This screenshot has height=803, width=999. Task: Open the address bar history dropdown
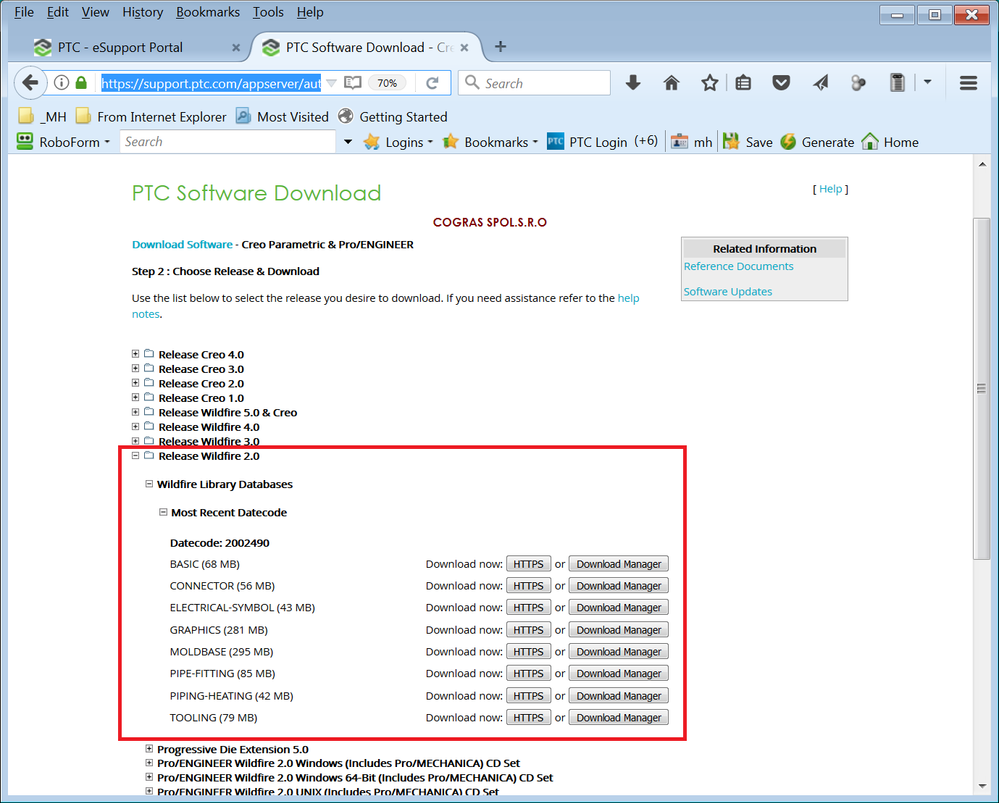tap(331, 83)
